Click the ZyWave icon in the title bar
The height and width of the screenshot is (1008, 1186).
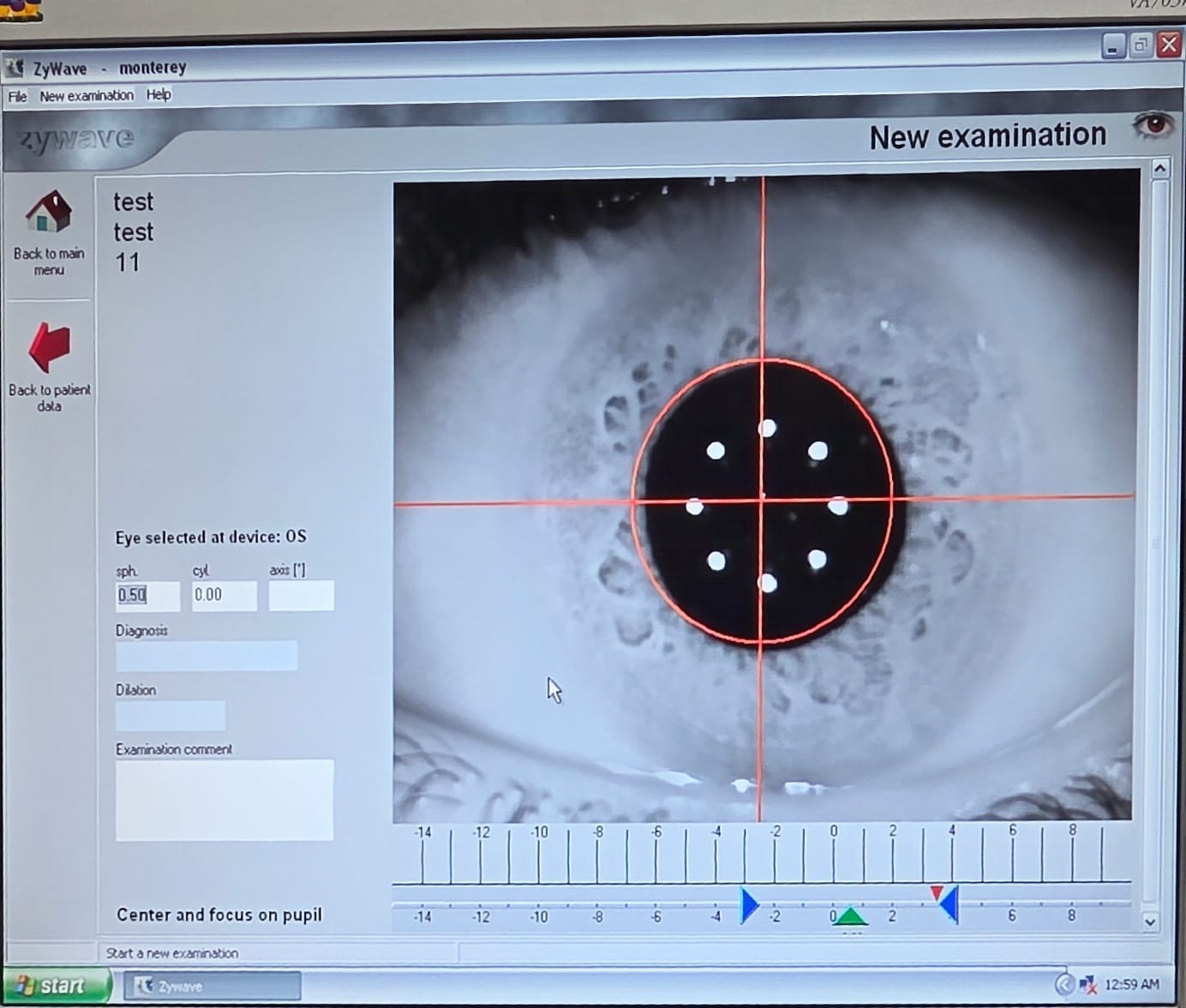point(15,67)
